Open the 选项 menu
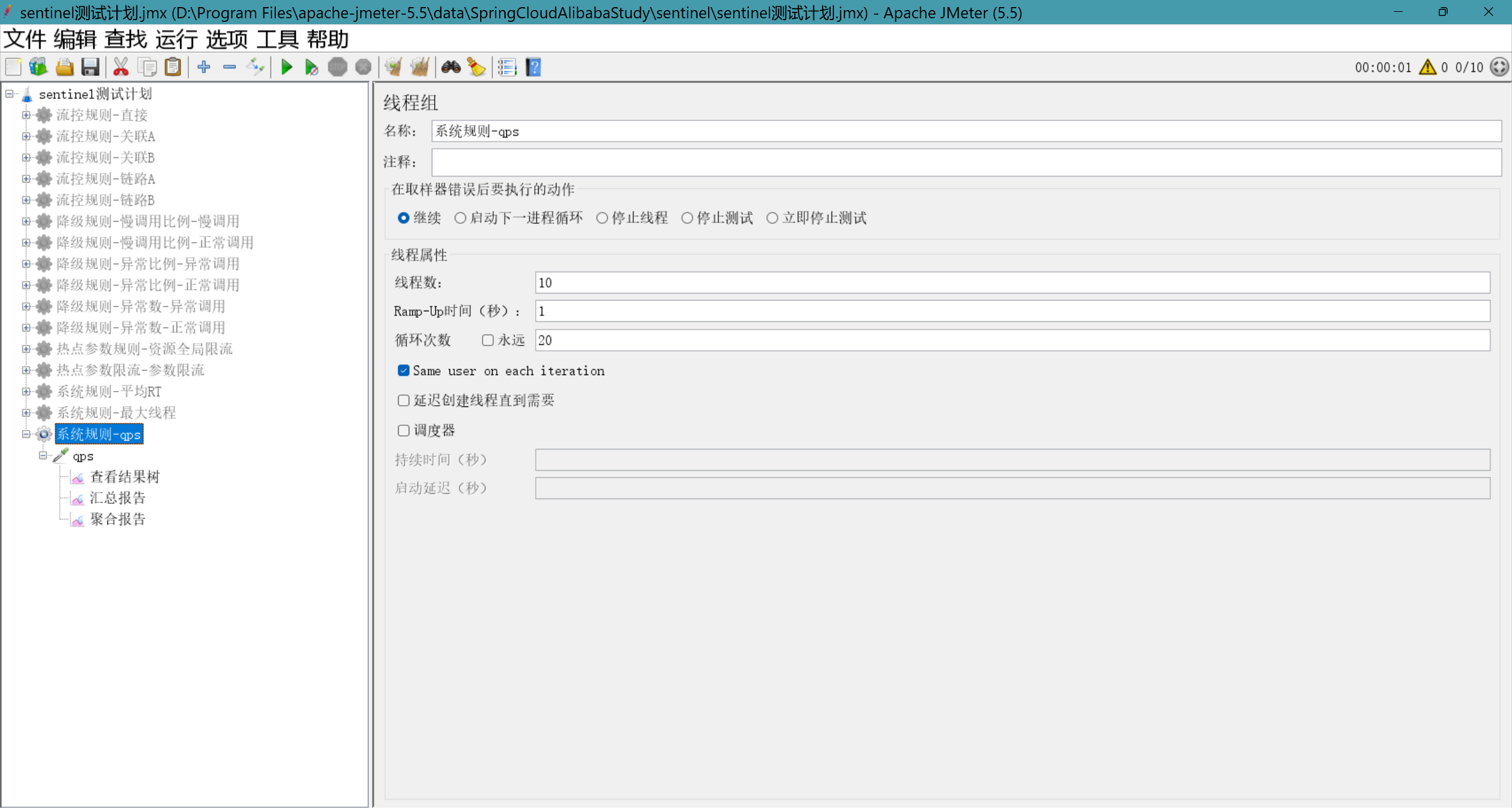Image resolution: width=1512 pixels, height=808 pixels. point(227,40)
